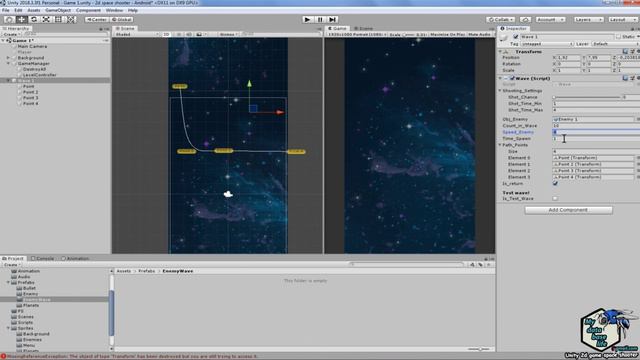640x360 pixels.
Task: Select the Audio folder in Project
Action: (24, 277)
